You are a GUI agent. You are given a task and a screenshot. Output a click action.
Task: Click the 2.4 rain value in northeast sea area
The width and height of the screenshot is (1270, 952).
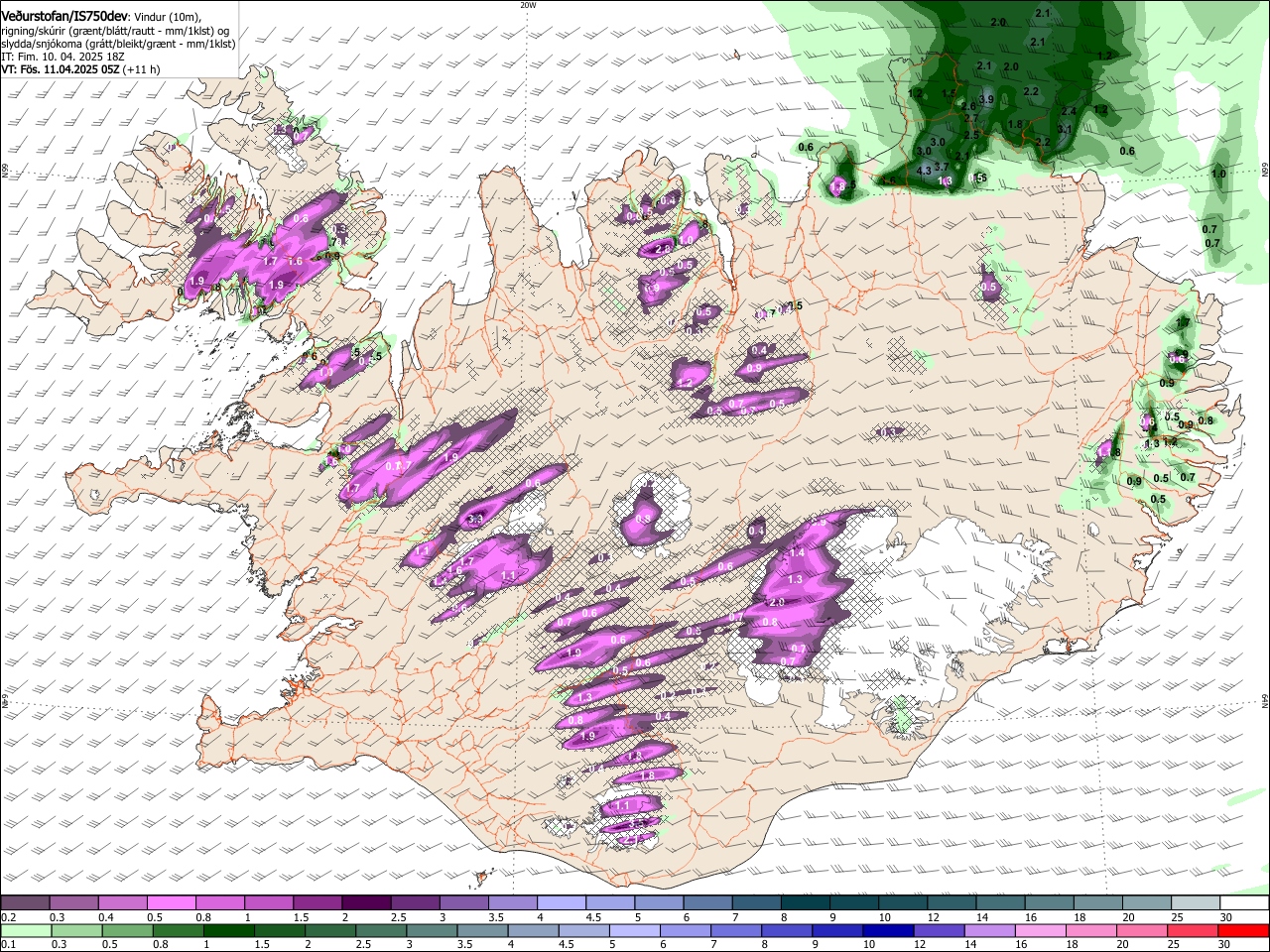1069,111
